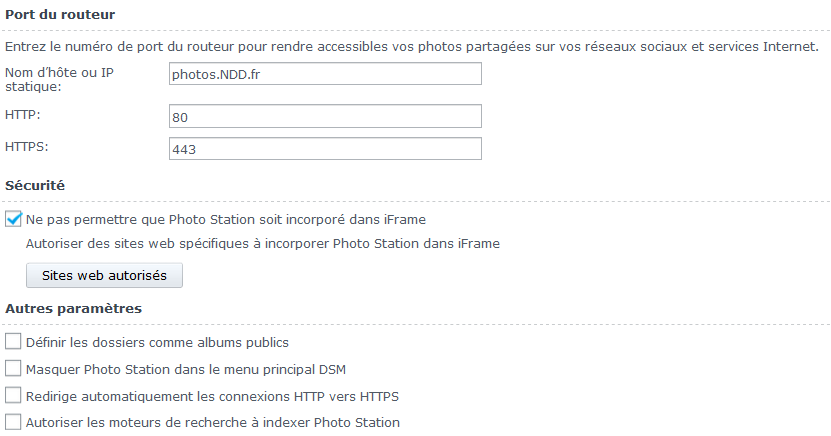Open the Sites web autorisés list
The width and height of the screenshot is (831, 436).
tap(104, 274)
